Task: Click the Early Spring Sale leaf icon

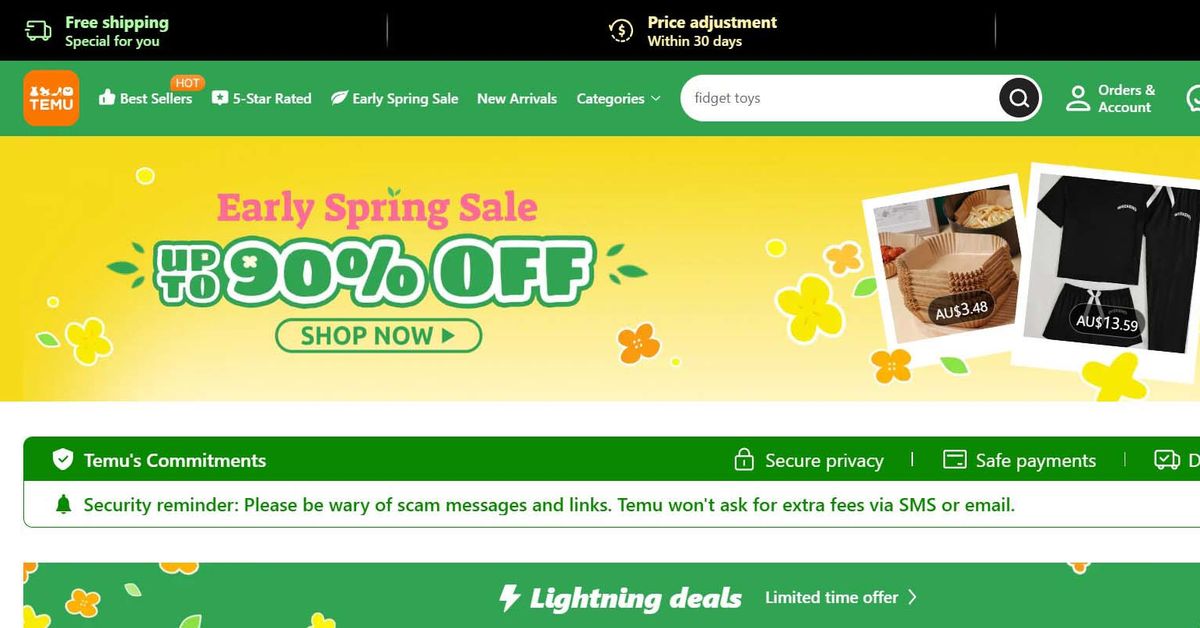Action: click(340, 98)
